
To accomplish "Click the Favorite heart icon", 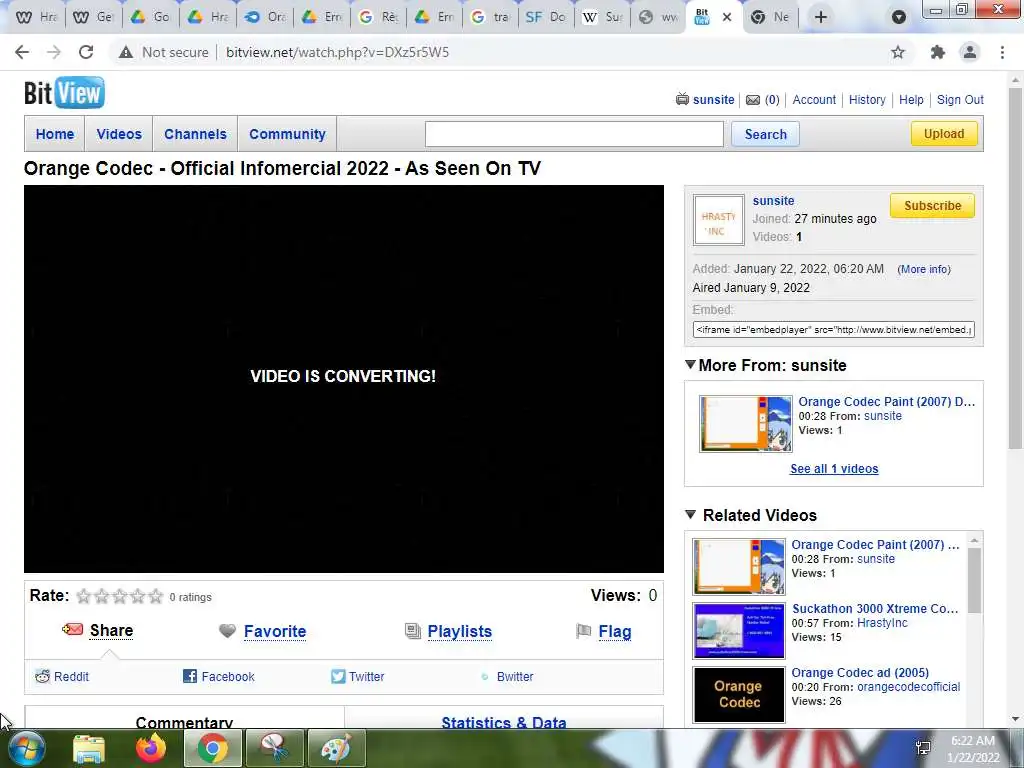I will coord(227,631).
